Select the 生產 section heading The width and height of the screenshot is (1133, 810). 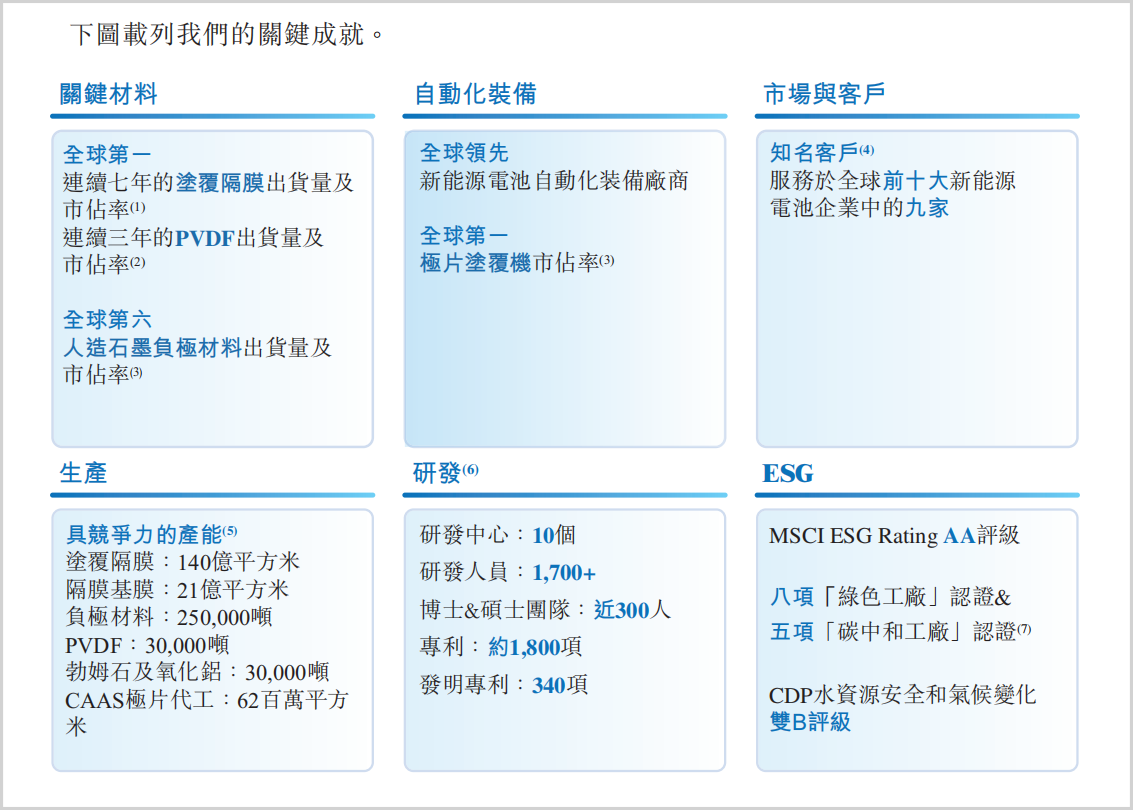click(83, 473)
